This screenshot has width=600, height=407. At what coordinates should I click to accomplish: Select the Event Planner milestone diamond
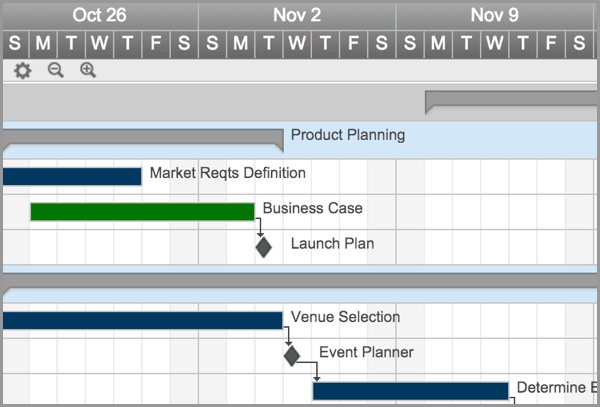(291, 355)
